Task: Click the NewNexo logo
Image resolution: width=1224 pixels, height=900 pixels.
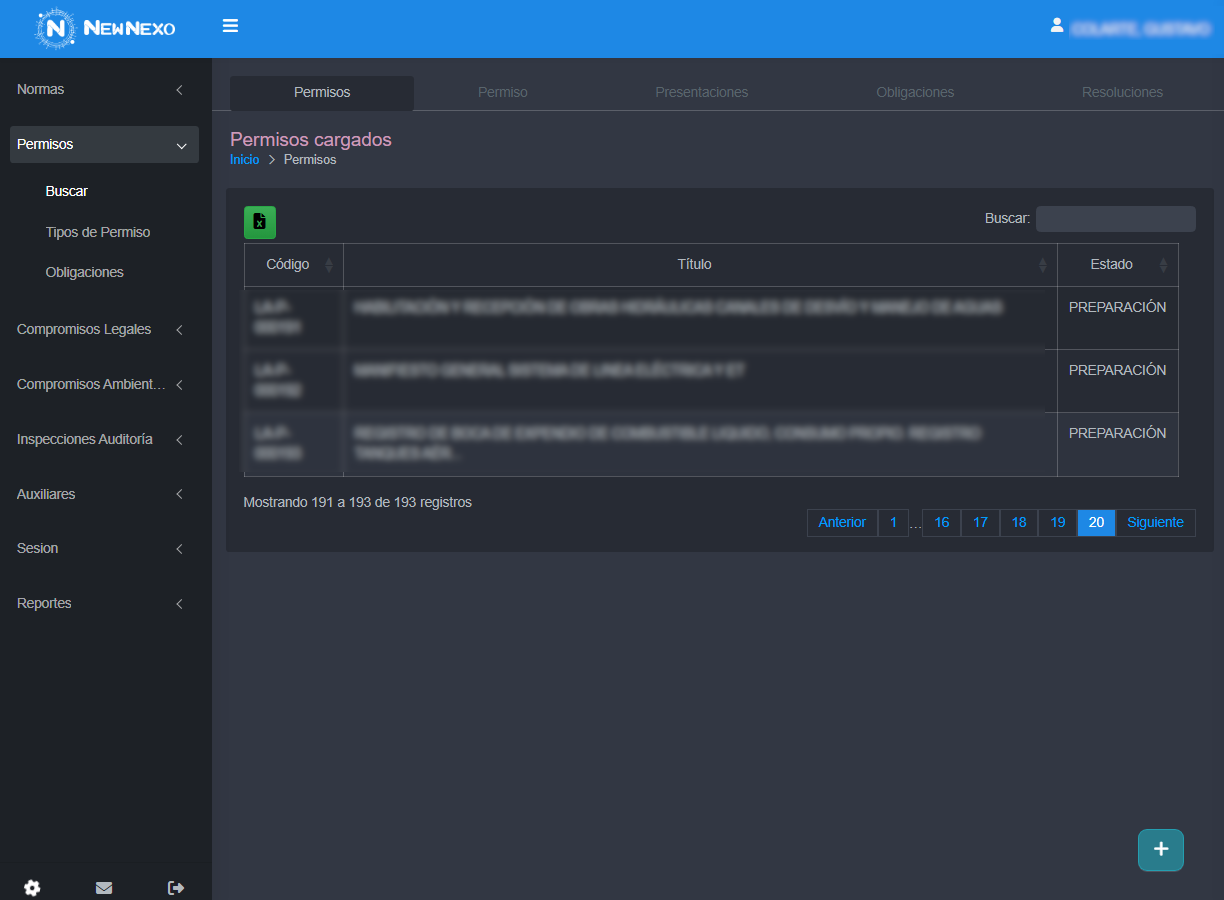Action: coord(105,28)
